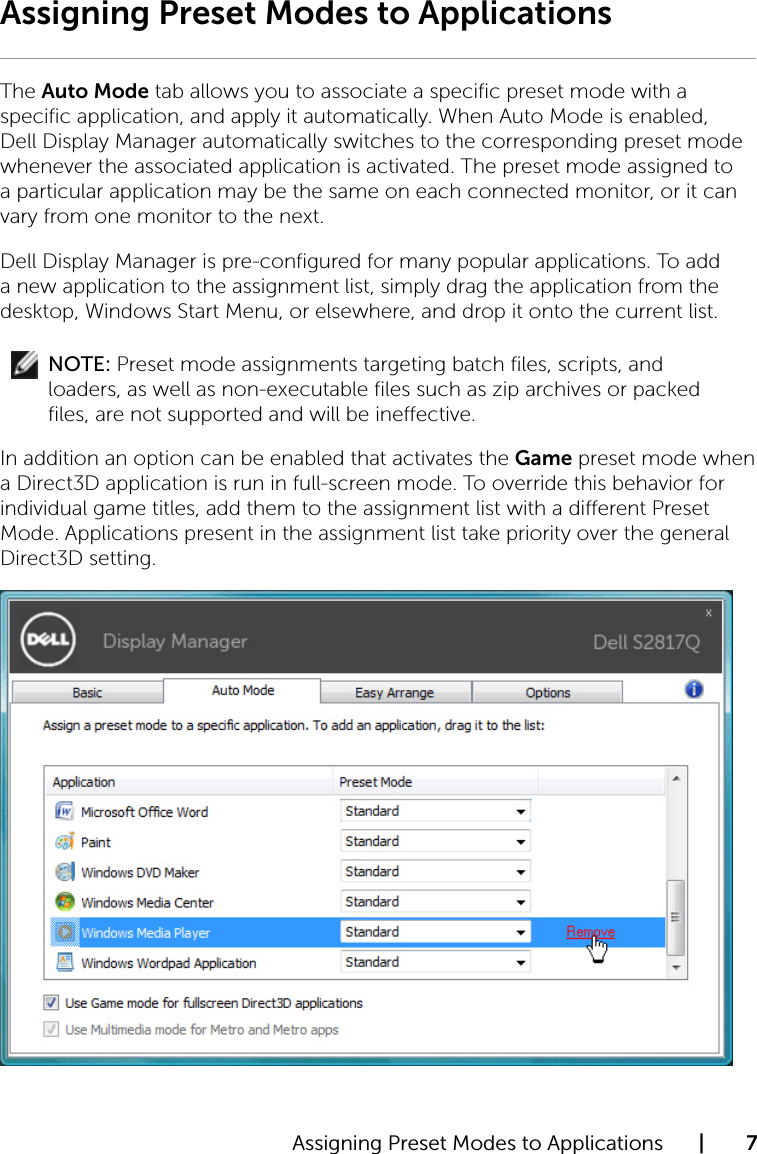The height and width of the screenshot is (1154, 757).
Task: Open preset dropdown for Paint
Action: (x=436, y=841)
